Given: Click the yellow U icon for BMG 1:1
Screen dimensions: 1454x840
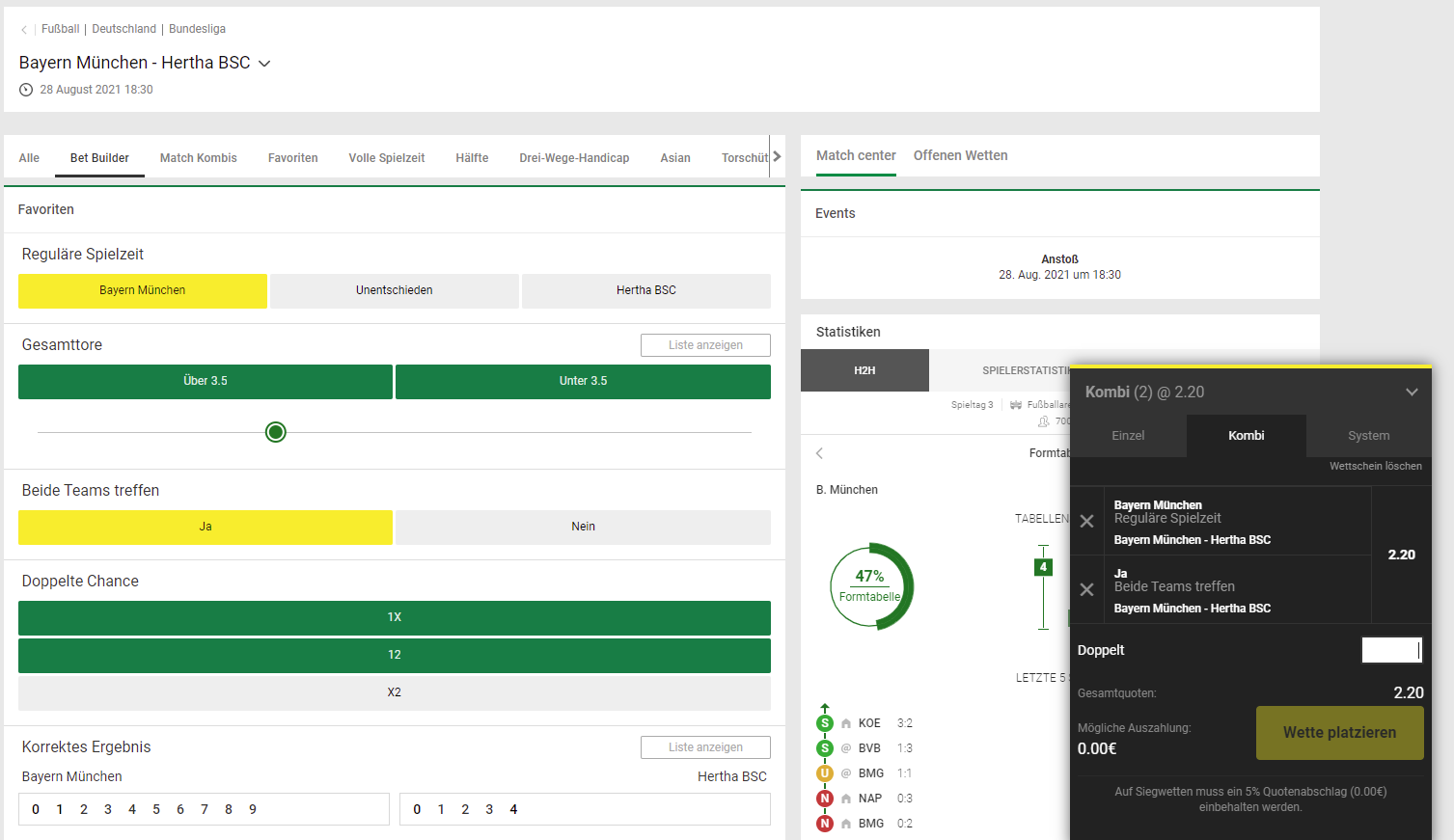Looking at the screenshot, I should pos(825,773).
